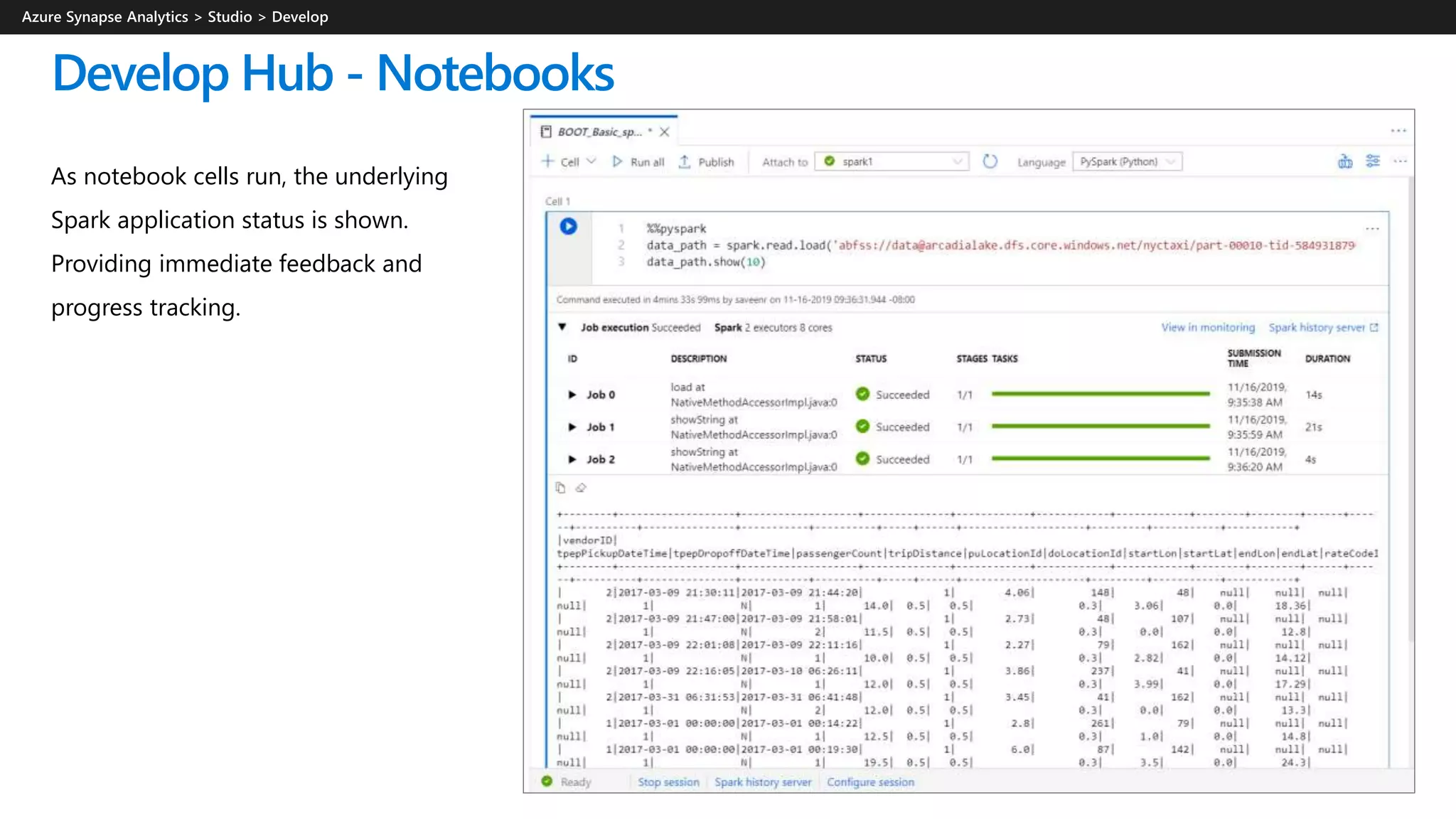This screenshot has height=819, width=1456.
Task: Expand the Job 2 row
Action: [572, 459]
